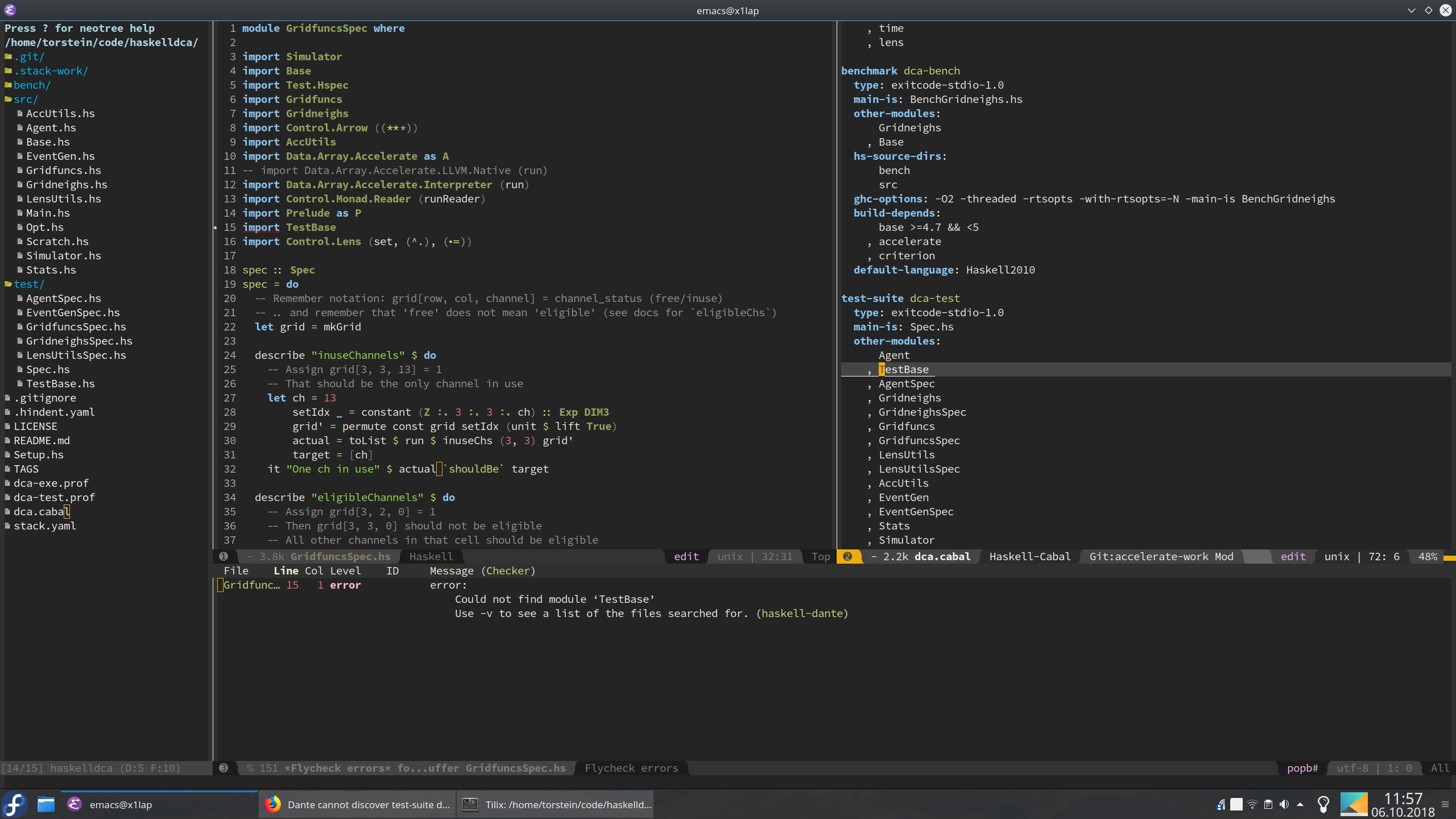The width and height of the screenshot is (1456, 819).
Task: Collapse the test/ folder in neotree
Action: 28,284
